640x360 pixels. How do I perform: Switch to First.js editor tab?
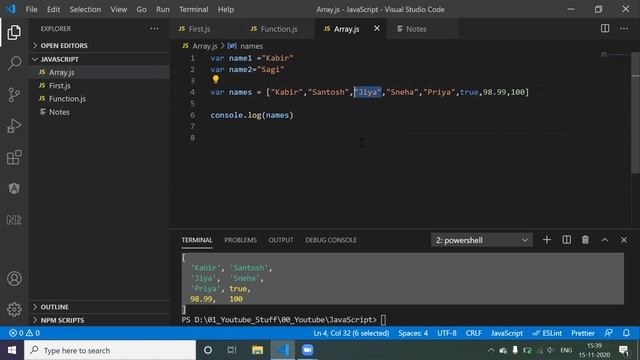tap(205, 29)
